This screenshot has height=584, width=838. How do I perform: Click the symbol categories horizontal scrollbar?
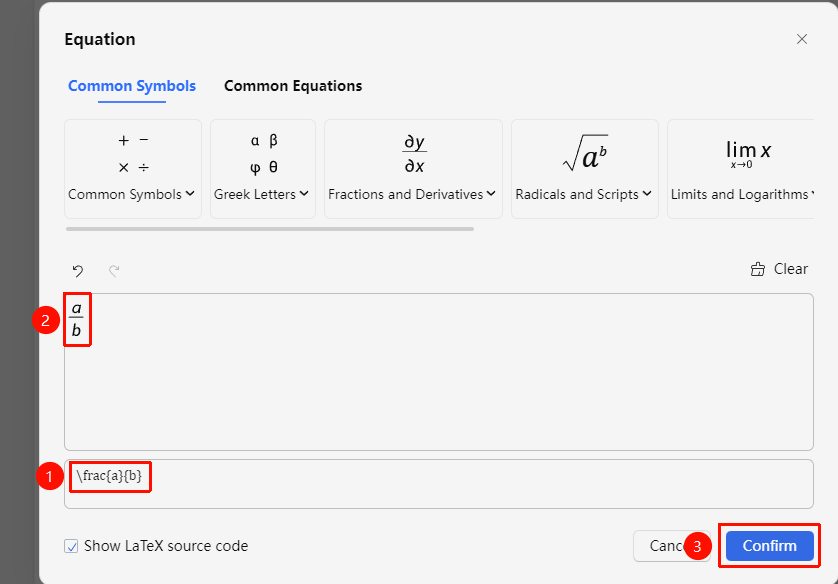pyautogui.click(x=270, y=229)
